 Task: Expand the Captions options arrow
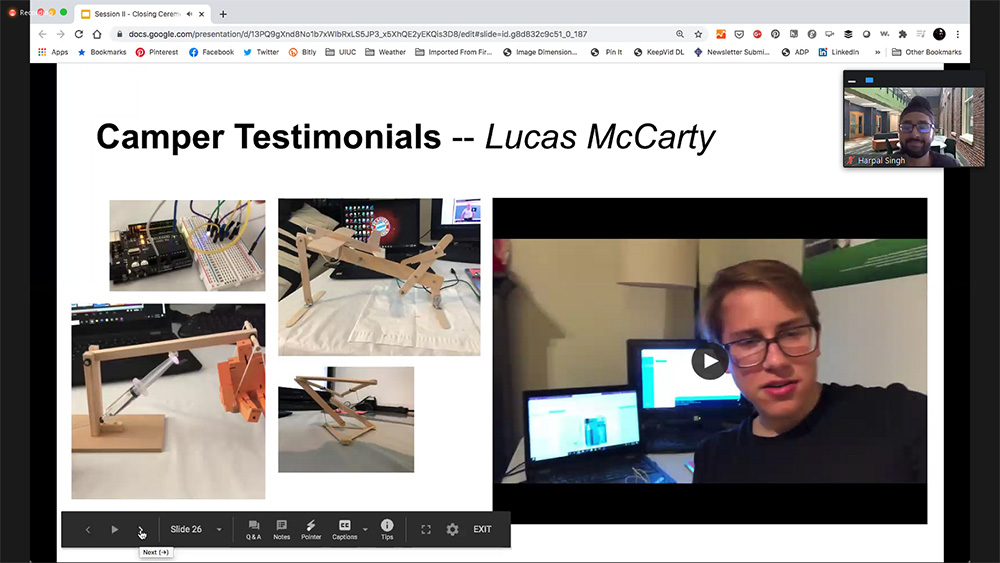(x=365, y=529)
